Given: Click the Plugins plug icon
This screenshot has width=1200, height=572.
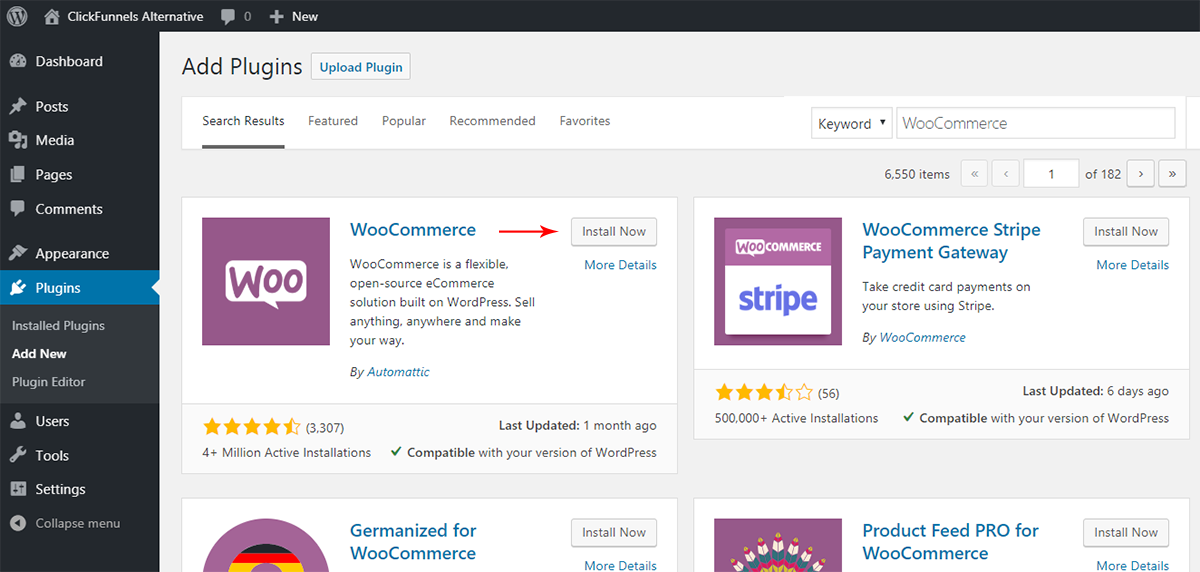Looking at the screenshot, I should click(18, 288).
